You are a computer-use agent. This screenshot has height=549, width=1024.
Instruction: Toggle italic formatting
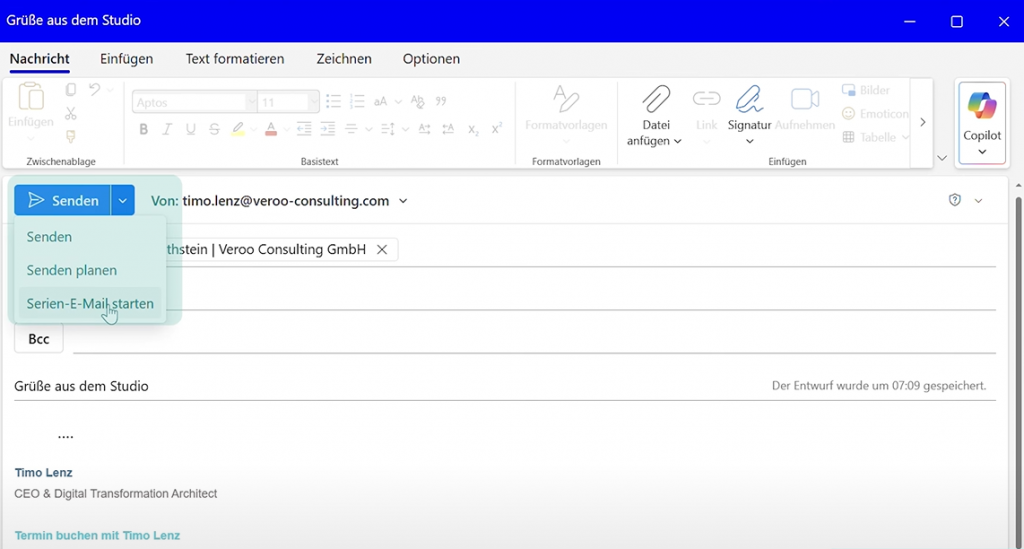167,129
